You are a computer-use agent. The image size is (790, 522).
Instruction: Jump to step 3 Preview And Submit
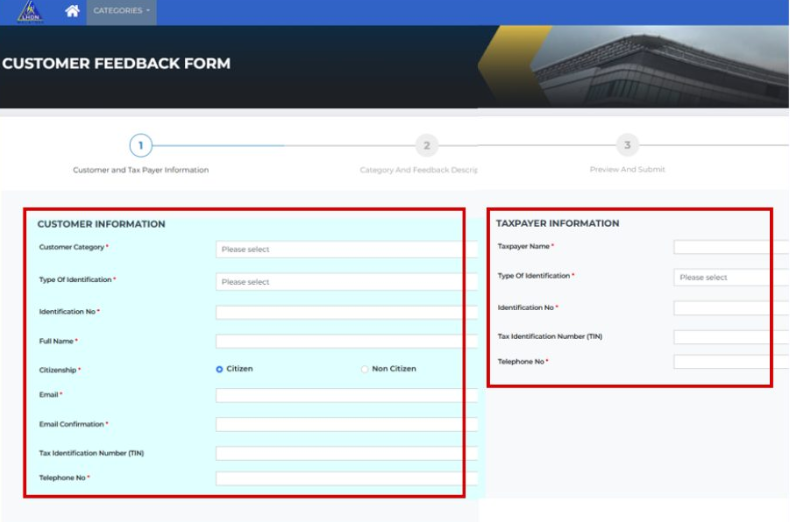tap(627, 146)
